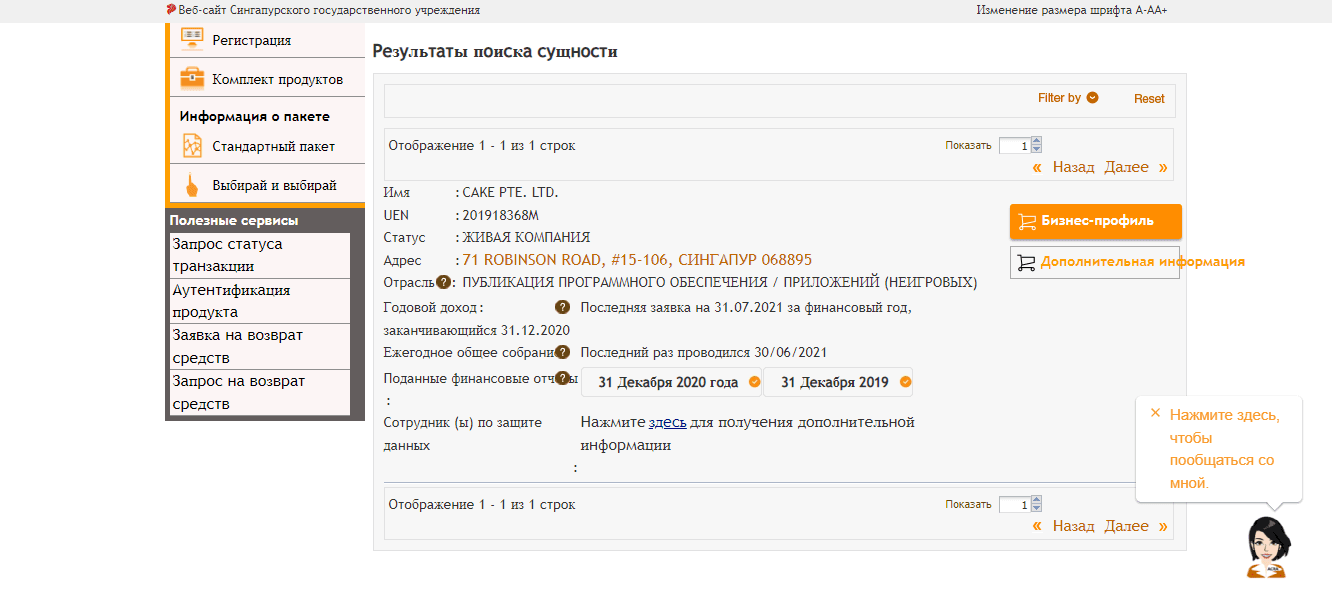Viewport: 1332px width, 616px height.
Task: Click the virtual assistant avatar
Action: pos(1267,545)
